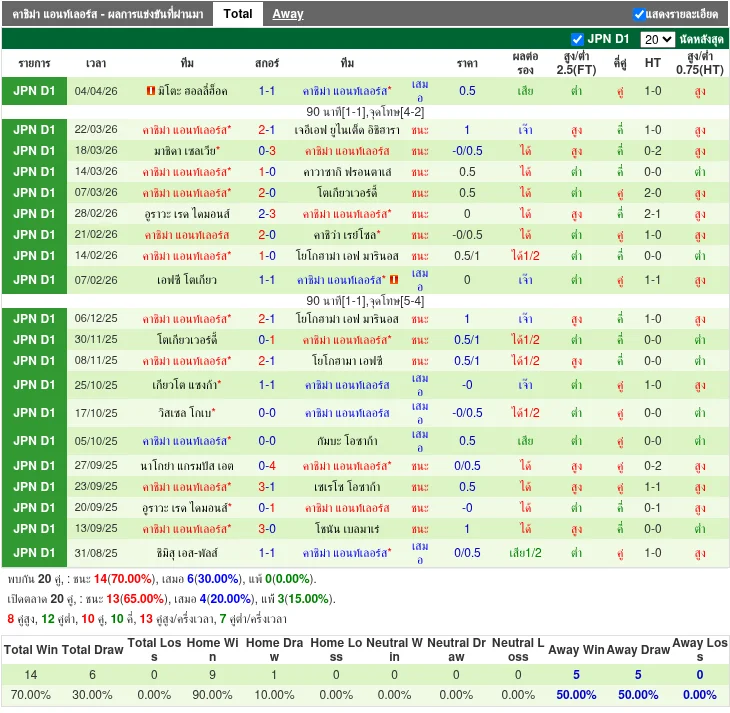This screenshot has height=713, width=730.
Task: Open the 1-1 score on 04/04/26
Action: point(267,91)
